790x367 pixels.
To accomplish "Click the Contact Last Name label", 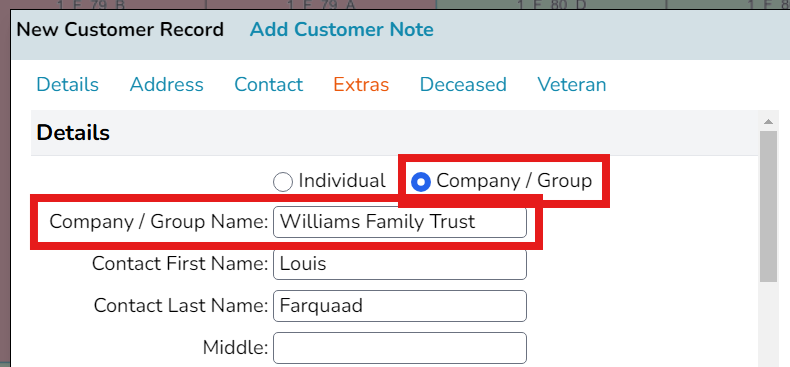I will 181,305.
